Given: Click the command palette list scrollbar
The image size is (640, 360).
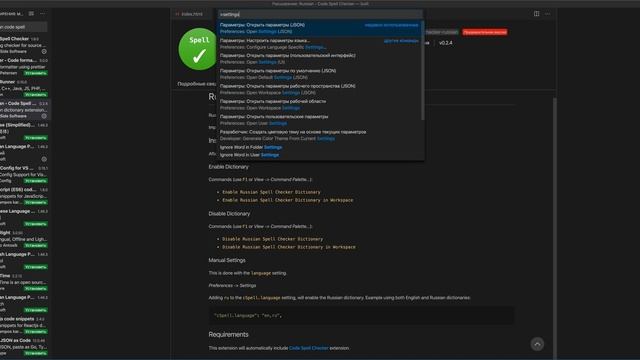Looking at the screenshot, I should 422,69.
